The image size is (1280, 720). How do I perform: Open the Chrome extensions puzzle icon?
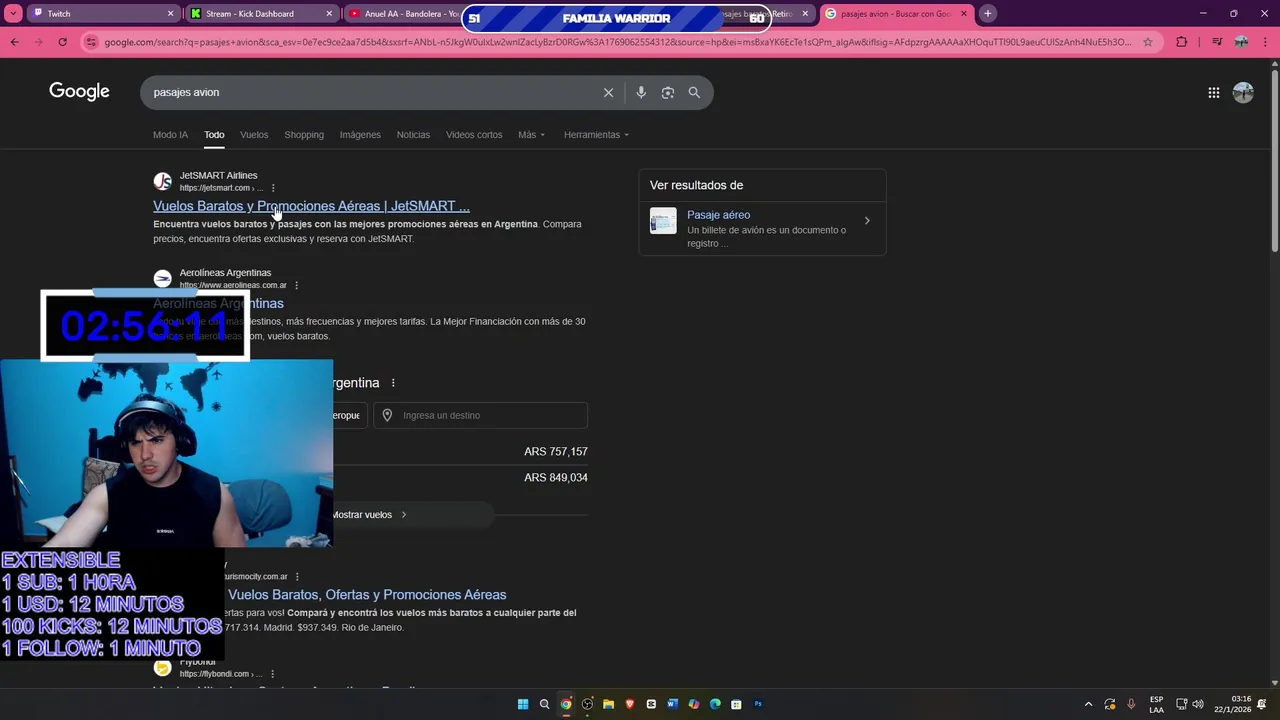(x=1181, y=42)
